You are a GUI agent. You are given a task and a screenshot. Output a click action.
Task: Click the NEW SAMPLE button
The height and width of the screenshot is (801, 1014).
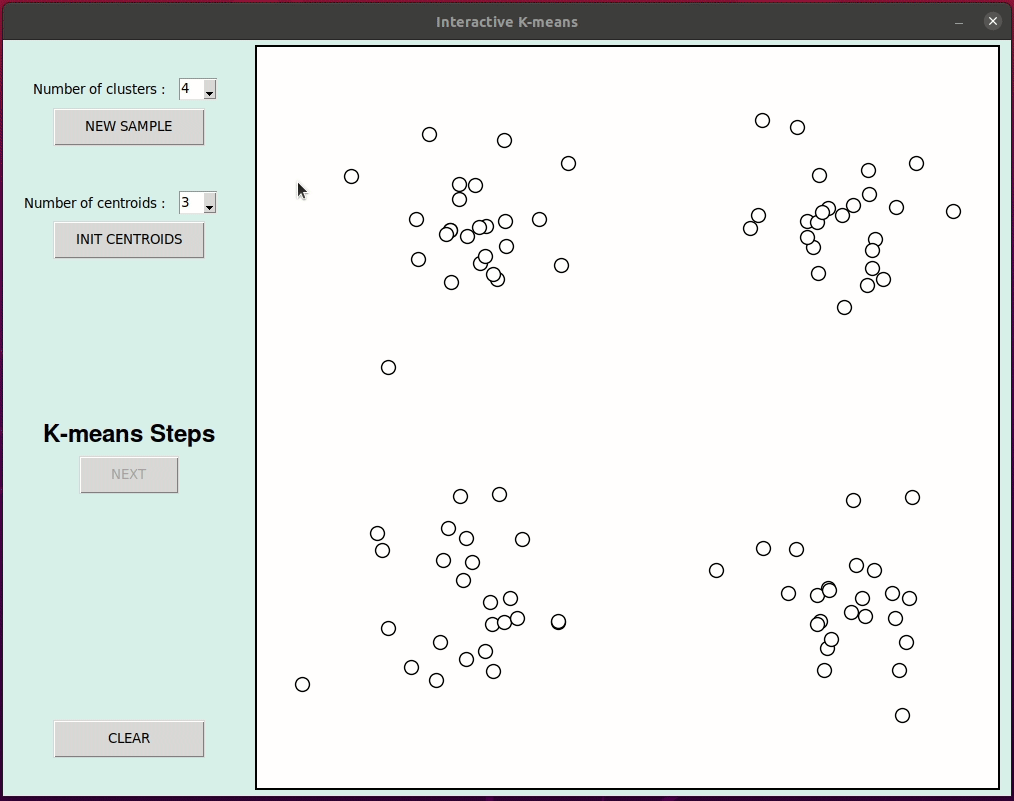click(129, 127)
